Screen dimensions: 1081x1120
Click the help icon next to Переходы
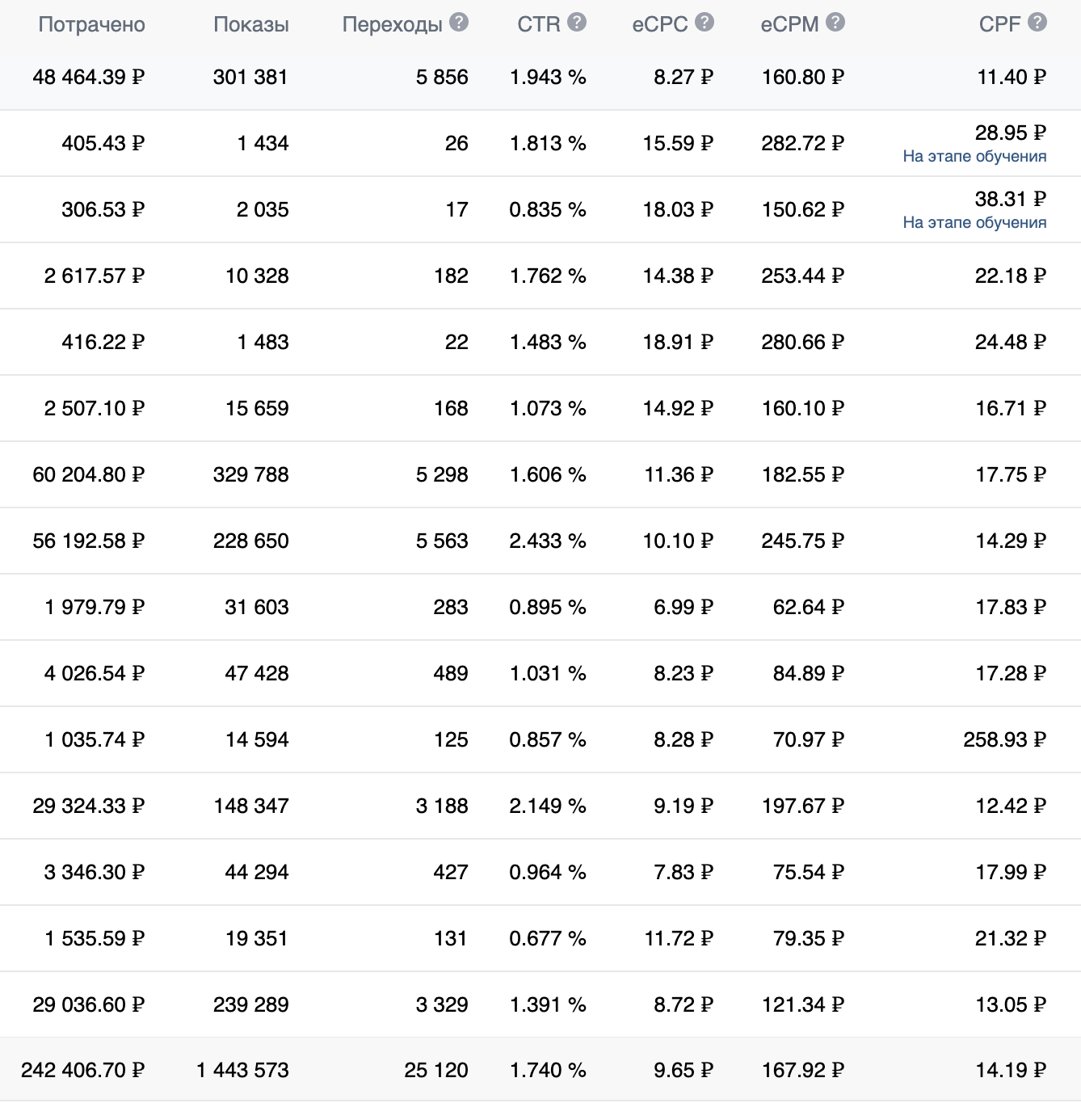pos(459,22)
